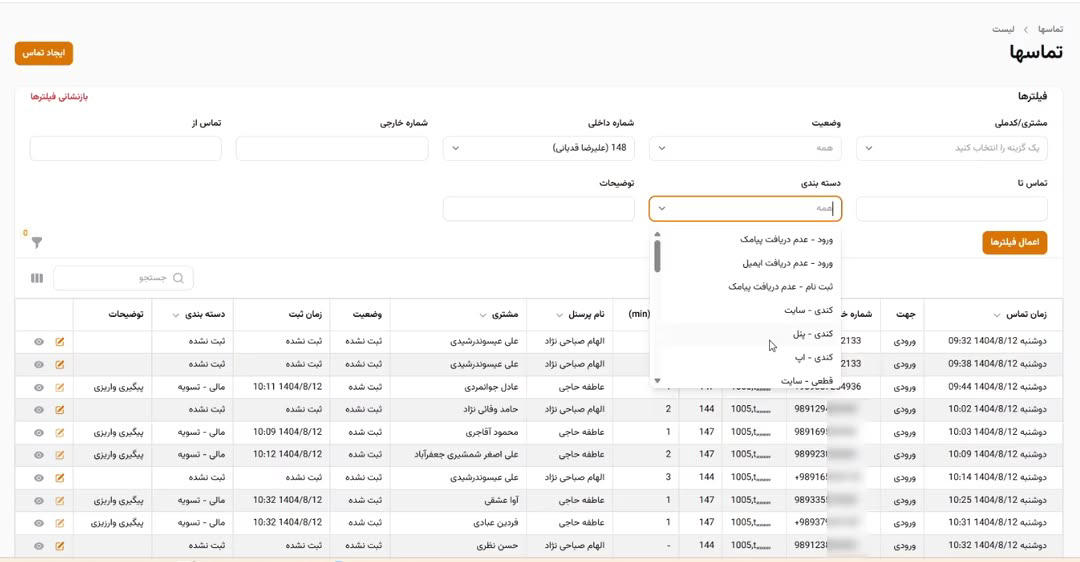
Task: Edit the call of آوا عشقی
Action: click(x=60, y=501)
